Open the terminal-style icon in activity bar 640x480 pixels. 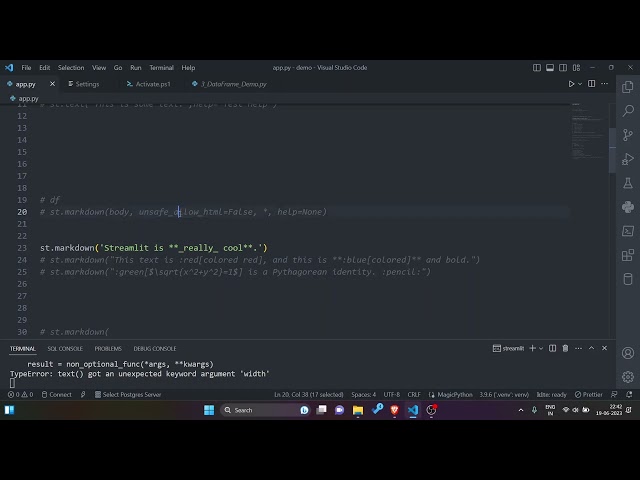pos(628,231)
